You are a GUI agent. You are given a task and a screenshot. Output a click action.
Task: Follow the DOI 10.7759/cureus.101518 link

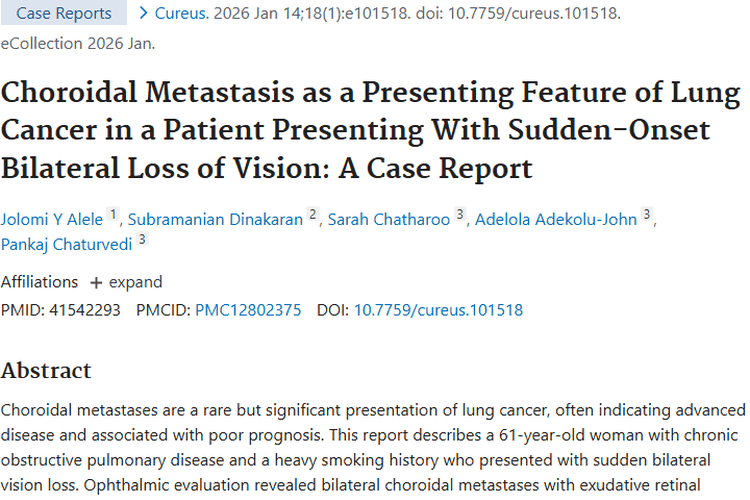[x=438, y=310]
